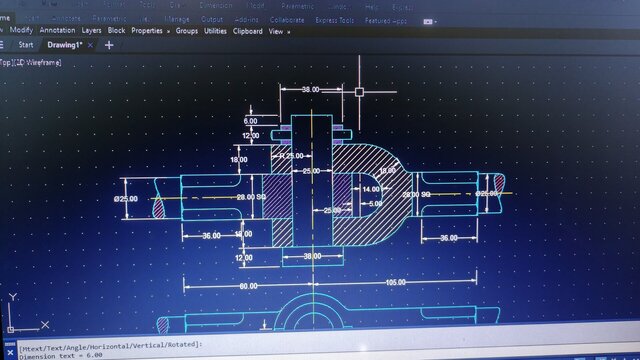The width and height of the screenshot is (640, 360).
Task: Switch to the Manage ribbon tab
Action: click(177, 19)
